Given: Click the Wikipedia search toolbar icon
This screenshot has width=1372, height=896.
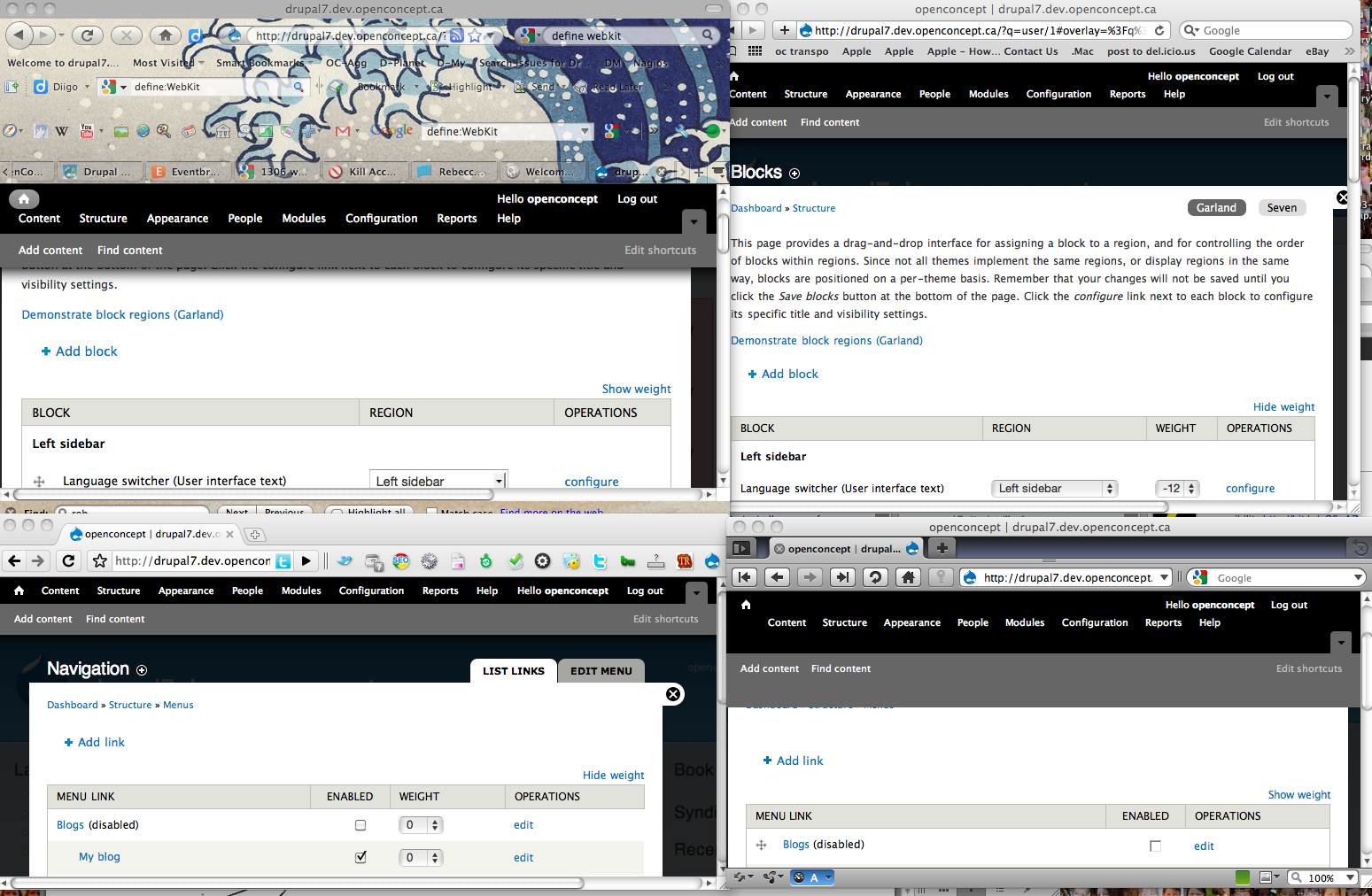Looking at the screenshot, I should pos(60,130).
